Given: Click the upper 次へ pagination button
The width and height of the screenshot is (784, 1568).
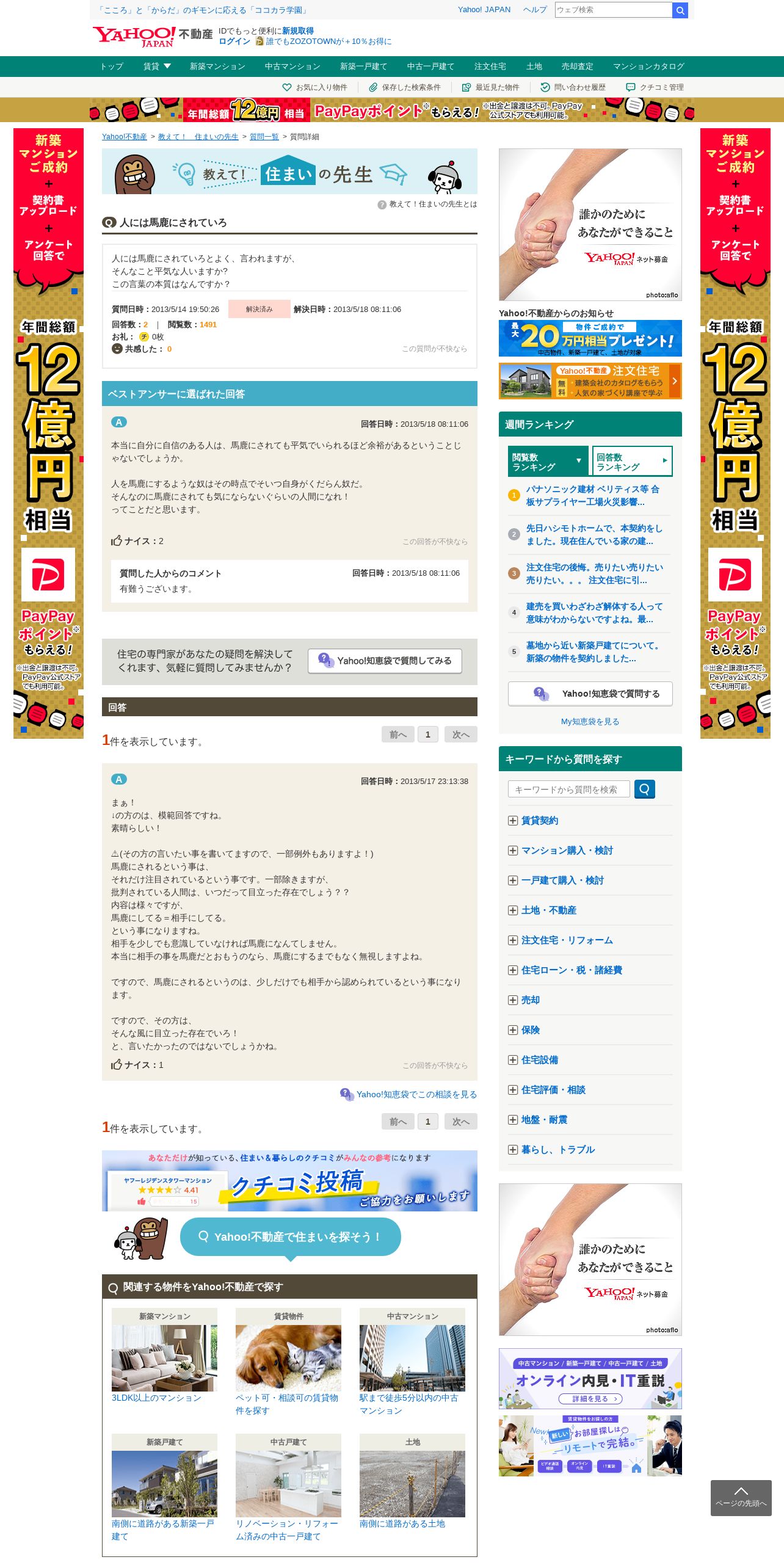Looking at the screenshot, I should click(x=460, y=735).
